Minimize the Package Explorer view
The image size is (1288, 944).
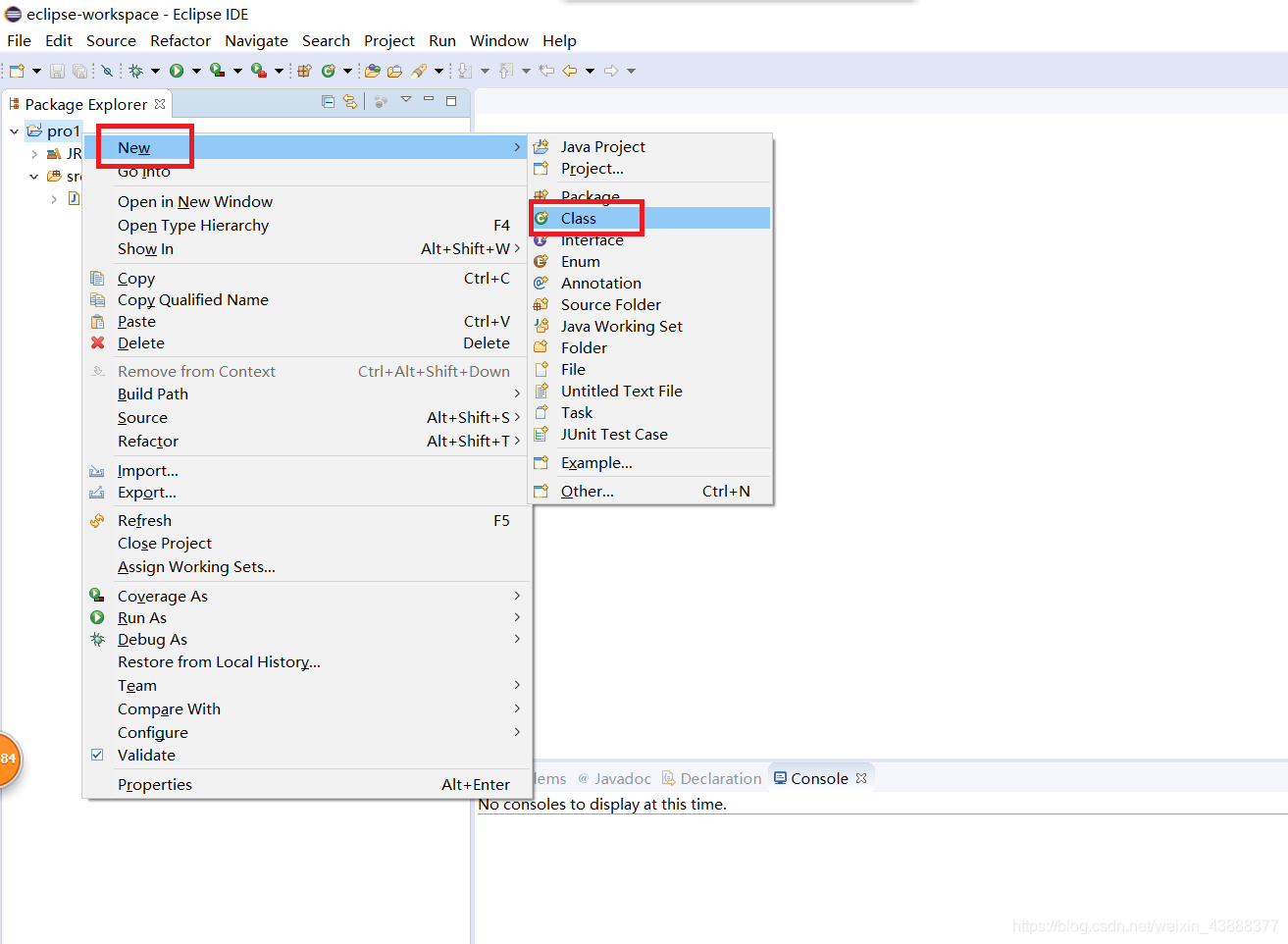click(x=429, y=99)
